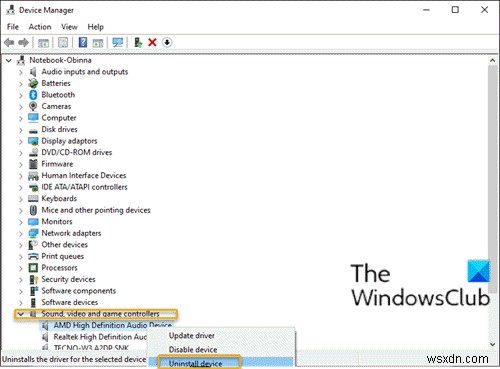Click the show/hide console tree icon
The width and height of the screenshot is (500, 369).
point(43,43)
